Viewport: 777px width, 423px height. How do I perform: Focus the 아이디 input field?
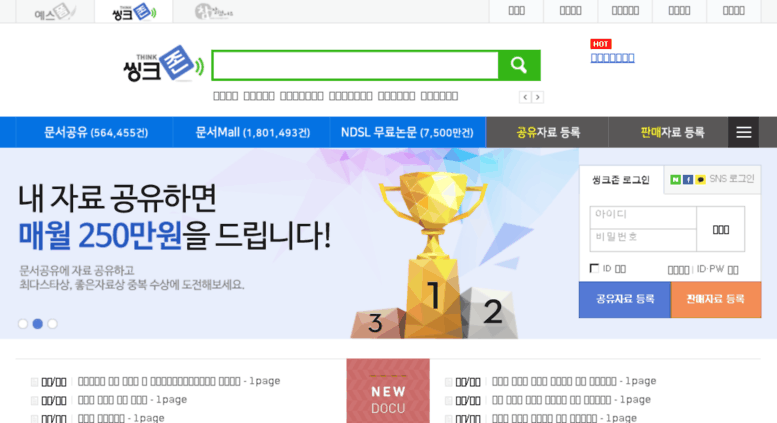click(643, 217)
